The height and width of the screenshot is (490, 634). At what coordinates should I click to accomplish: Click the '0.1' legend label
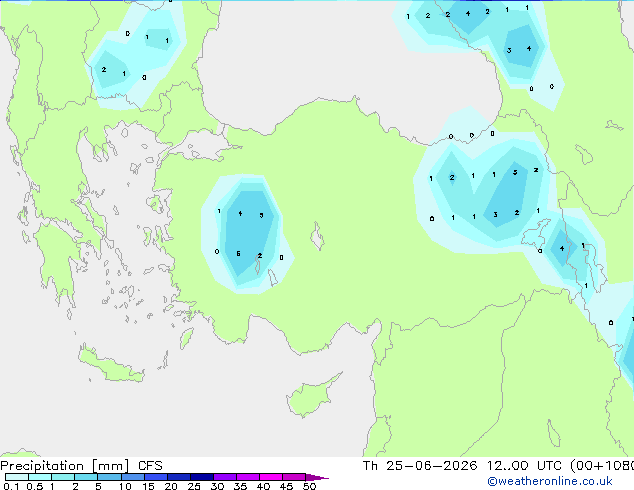(x=11, y=486)
